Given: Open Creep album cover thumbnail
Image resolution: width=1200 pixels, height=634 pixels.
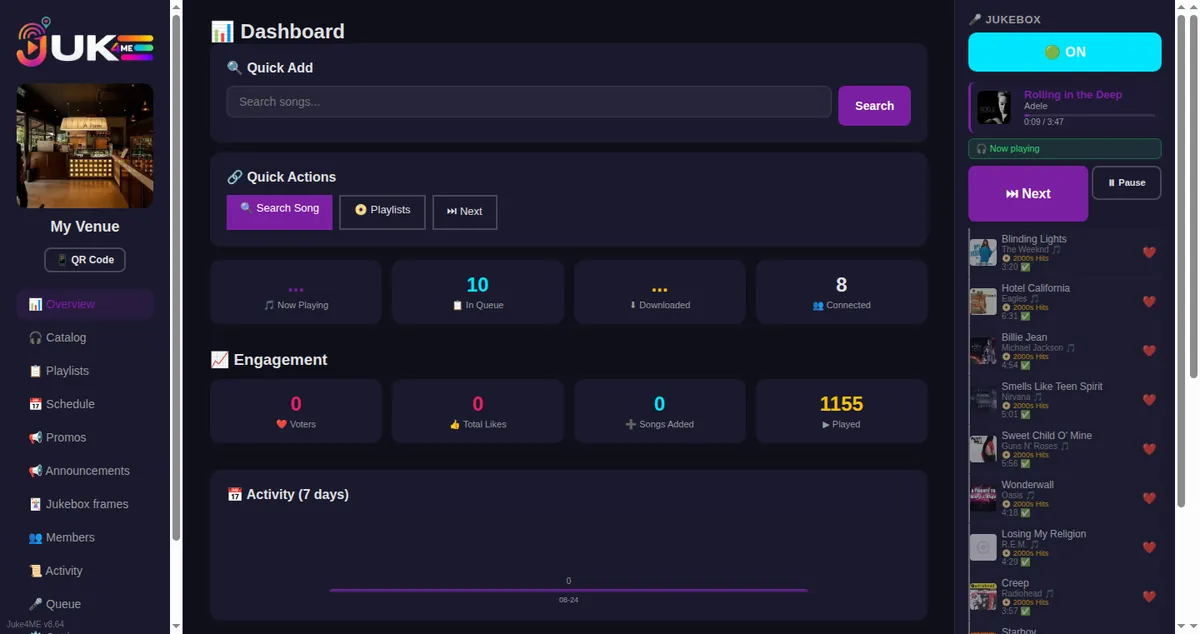Looking at the screenshot, I should coord(983,596).
